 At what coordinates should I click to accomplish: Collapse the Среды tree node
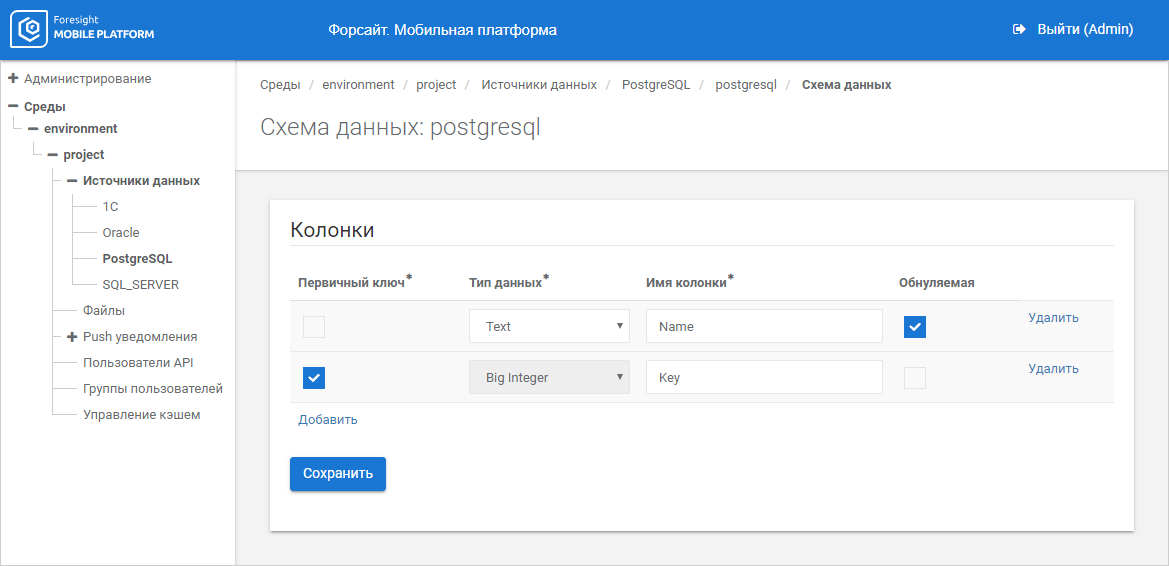coord(13,106)
